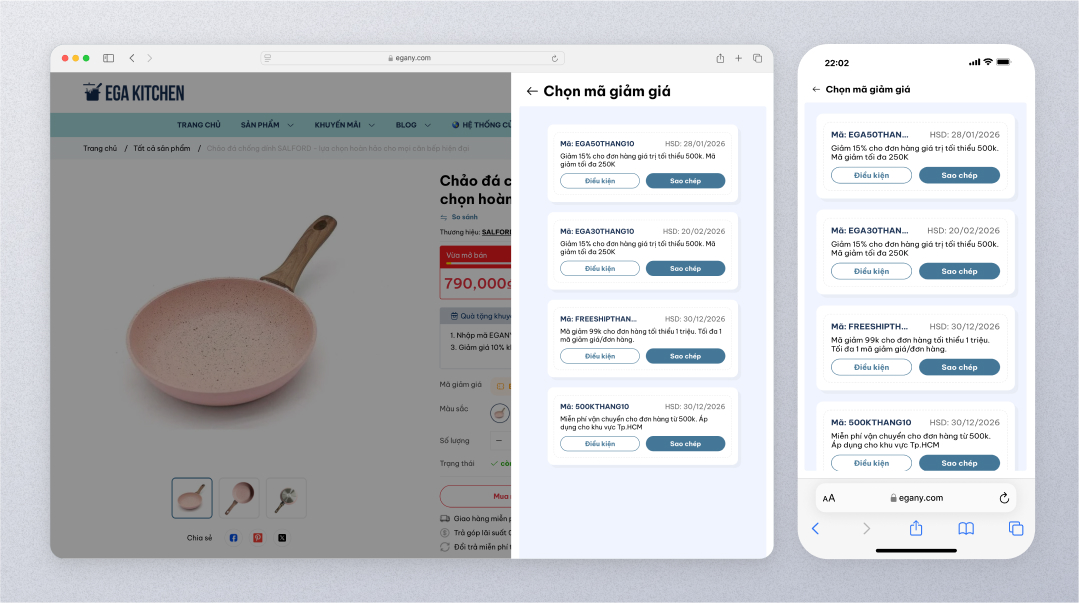This screenshot has height=603, width=1079.
Task: Tap the mobile Safari share icon
Action: point(916,528)
